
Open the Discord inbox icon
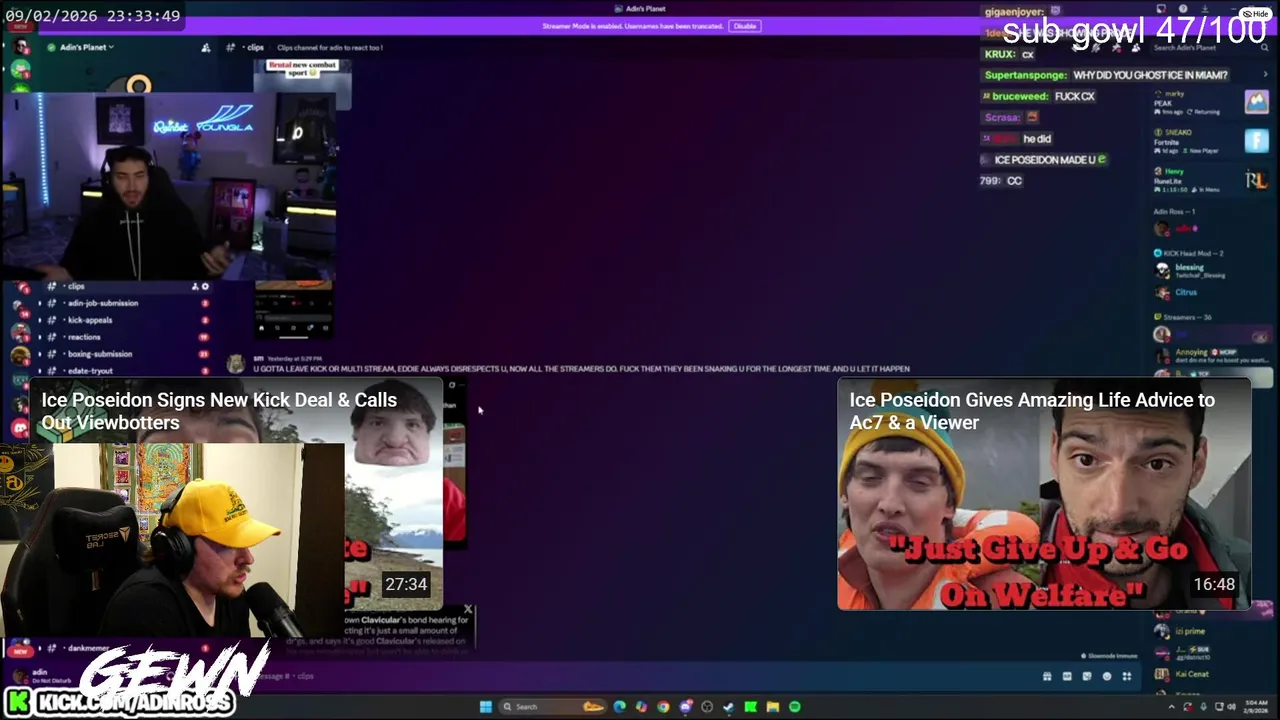pyautogui.click(x=1162, y=9)
